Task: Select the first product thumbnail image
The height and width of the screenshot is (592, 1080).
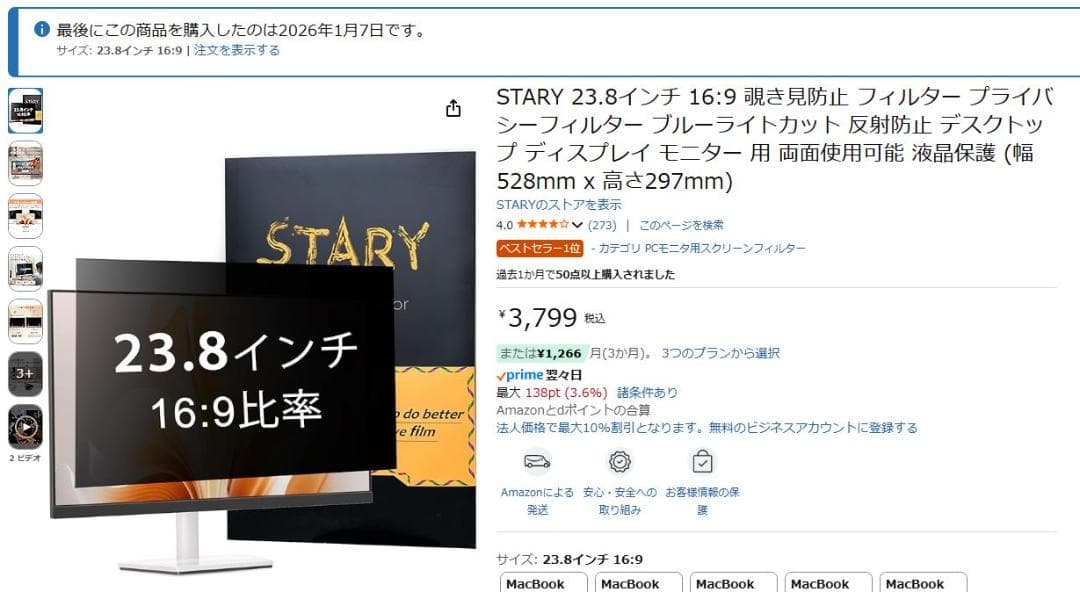Action: point(25,111)
